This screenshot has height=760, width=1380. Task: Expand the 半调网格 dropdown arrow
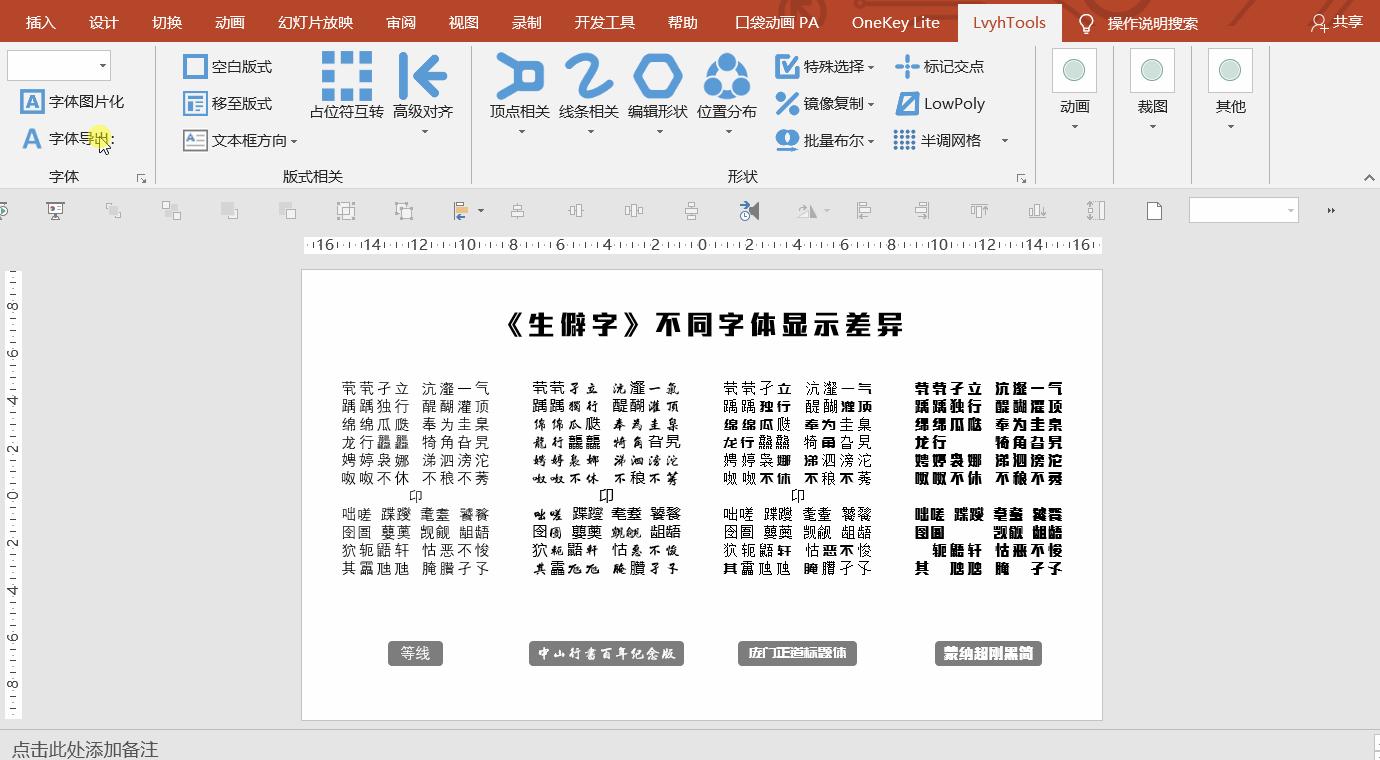coord(1005,140)
